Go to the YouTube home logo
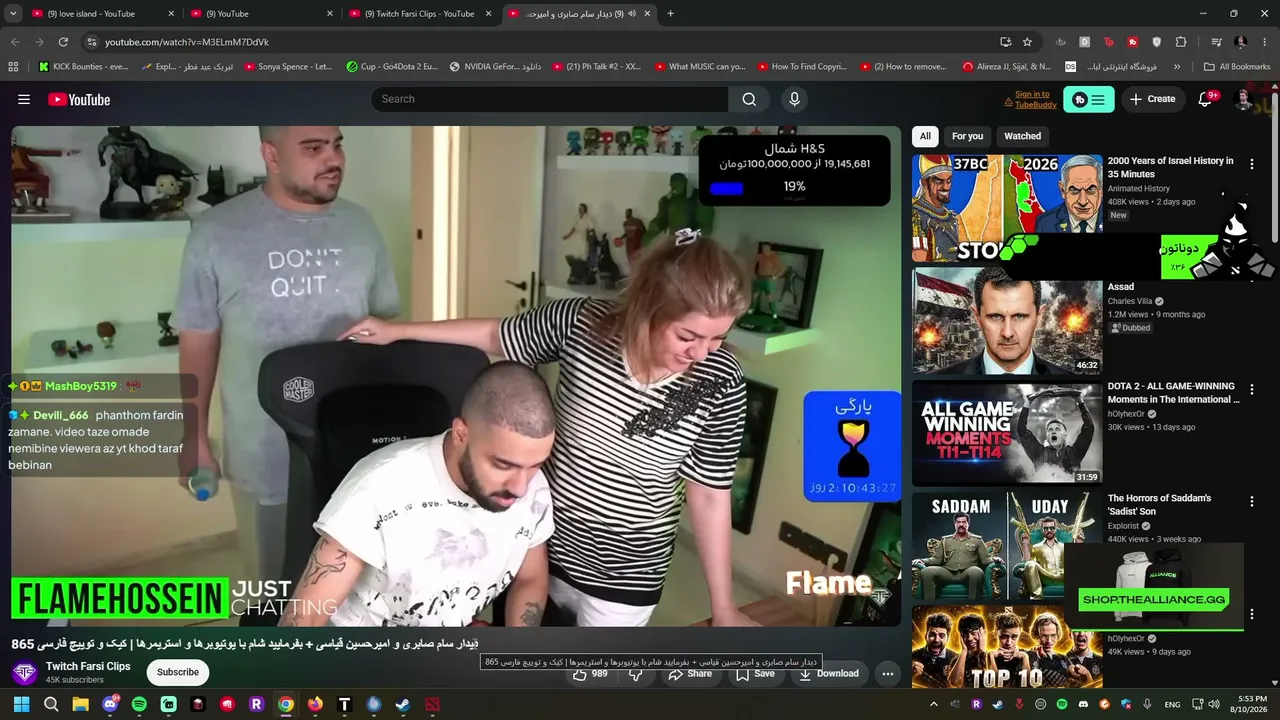 [79, 99]
